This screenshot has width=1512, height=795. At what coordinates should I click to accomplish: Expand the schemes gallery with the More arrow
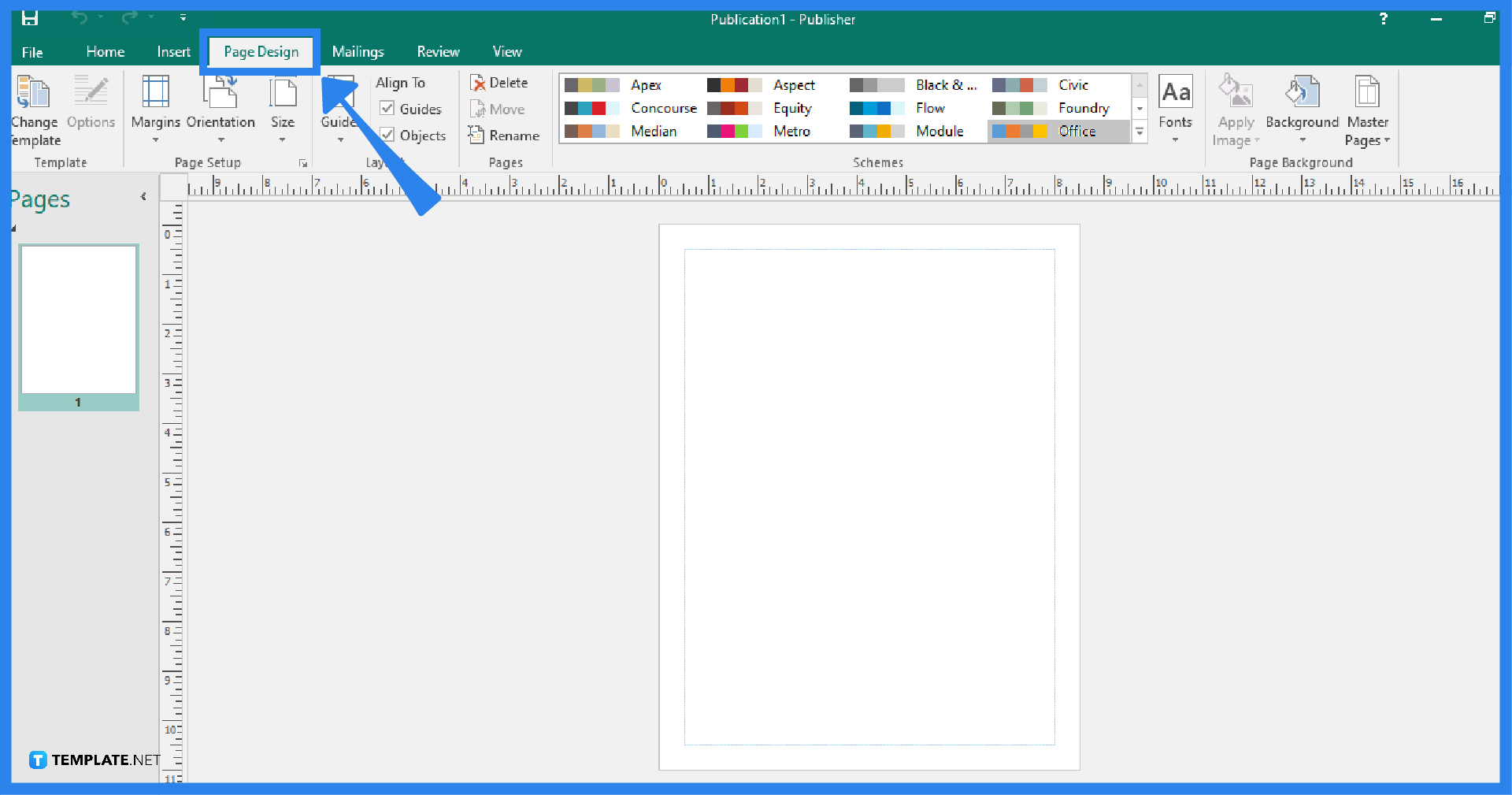[1140, 132]
